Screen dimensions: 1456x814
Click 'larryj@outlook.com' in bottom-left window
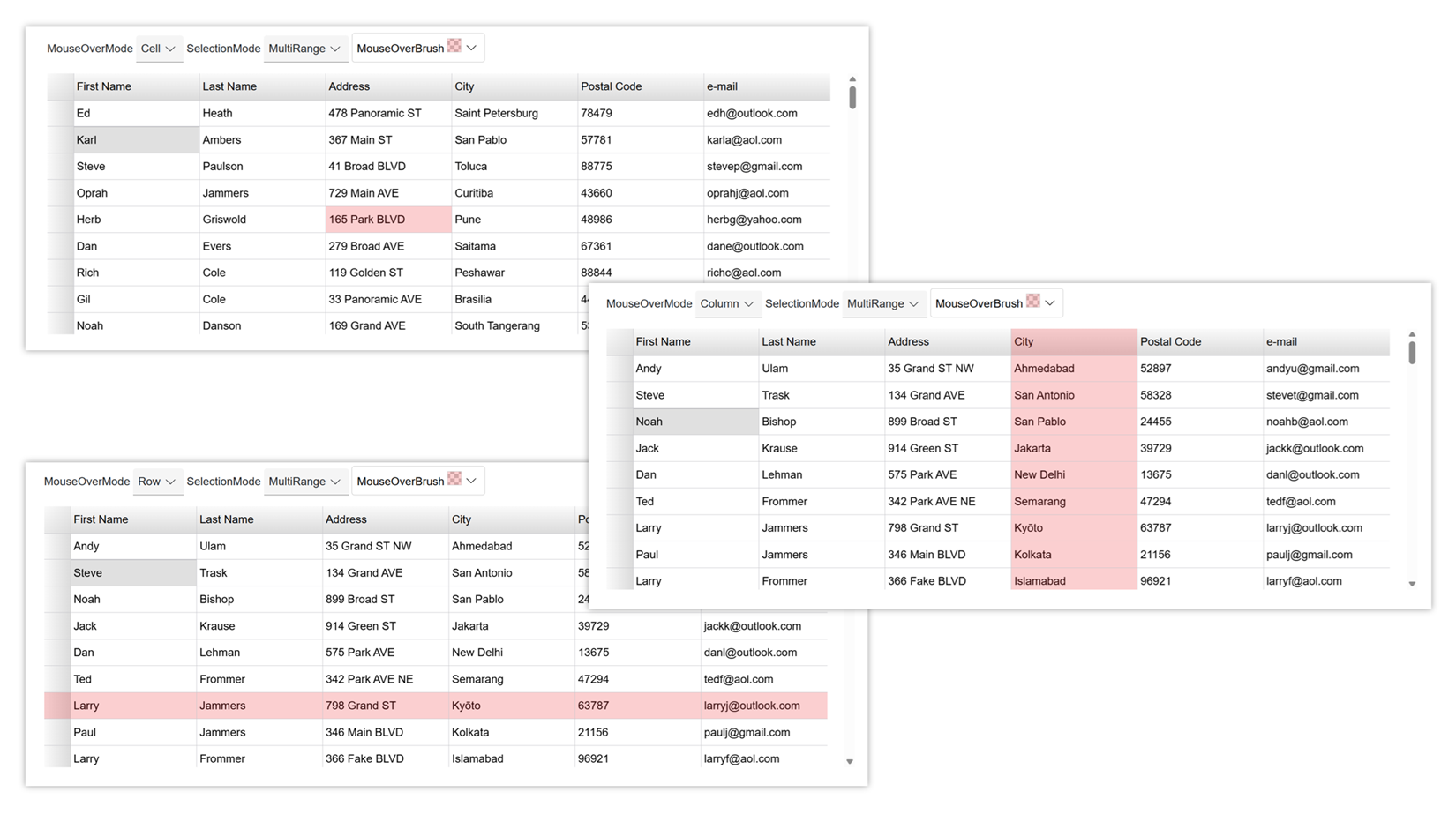tap(763, 706)
